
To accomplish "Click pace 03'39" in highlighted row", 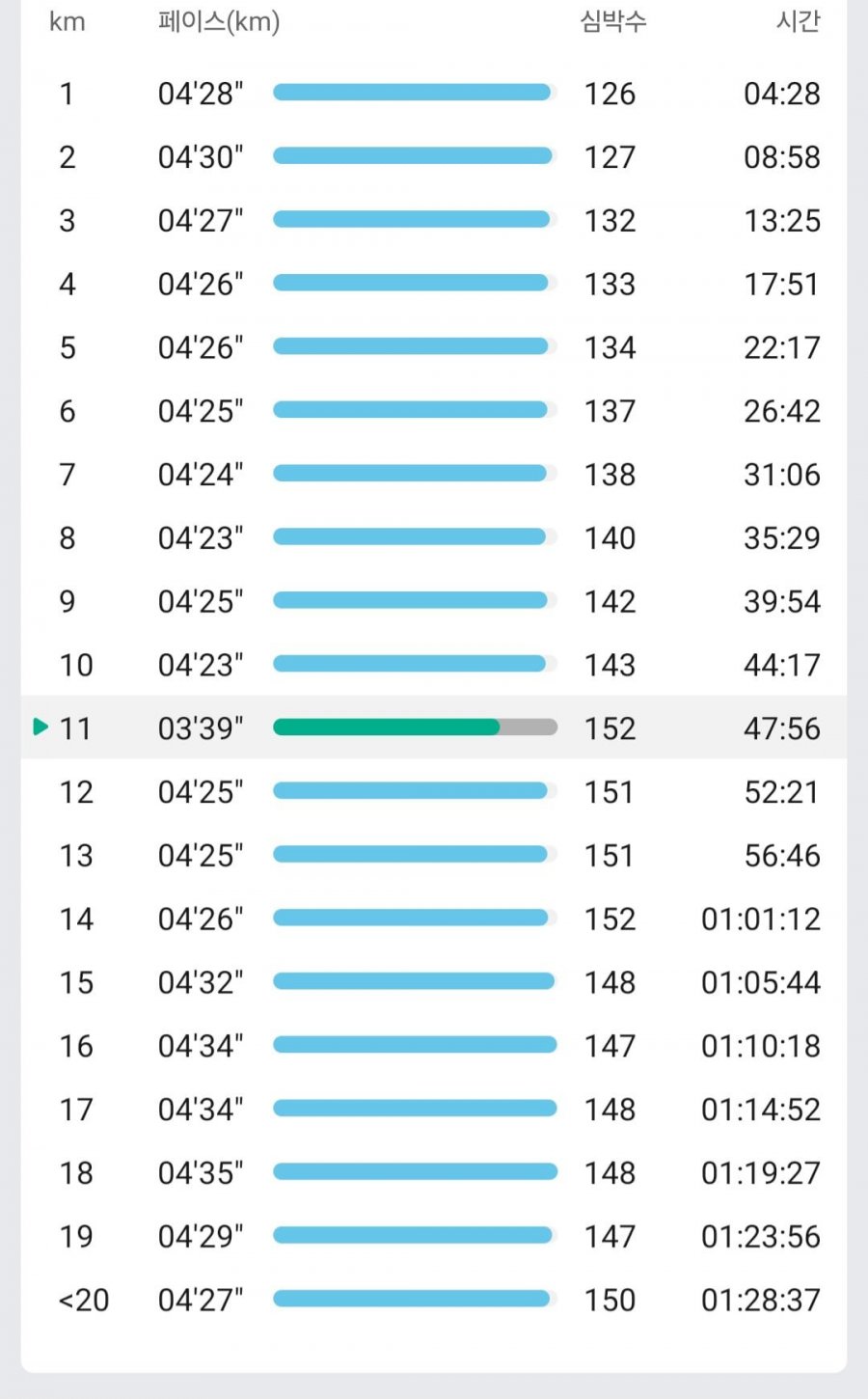I will point(201,728).
